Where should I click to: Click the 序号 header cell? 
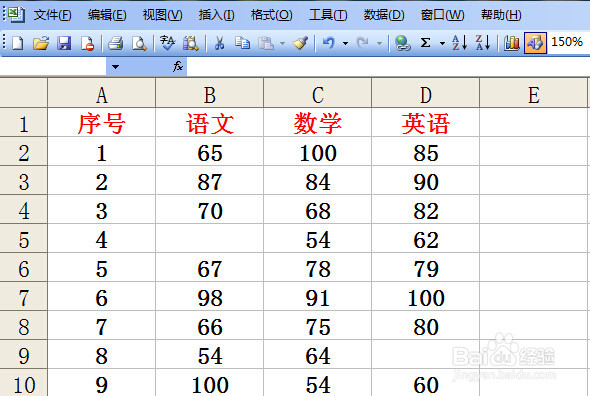pyautogui.click(x=102, y=123)
